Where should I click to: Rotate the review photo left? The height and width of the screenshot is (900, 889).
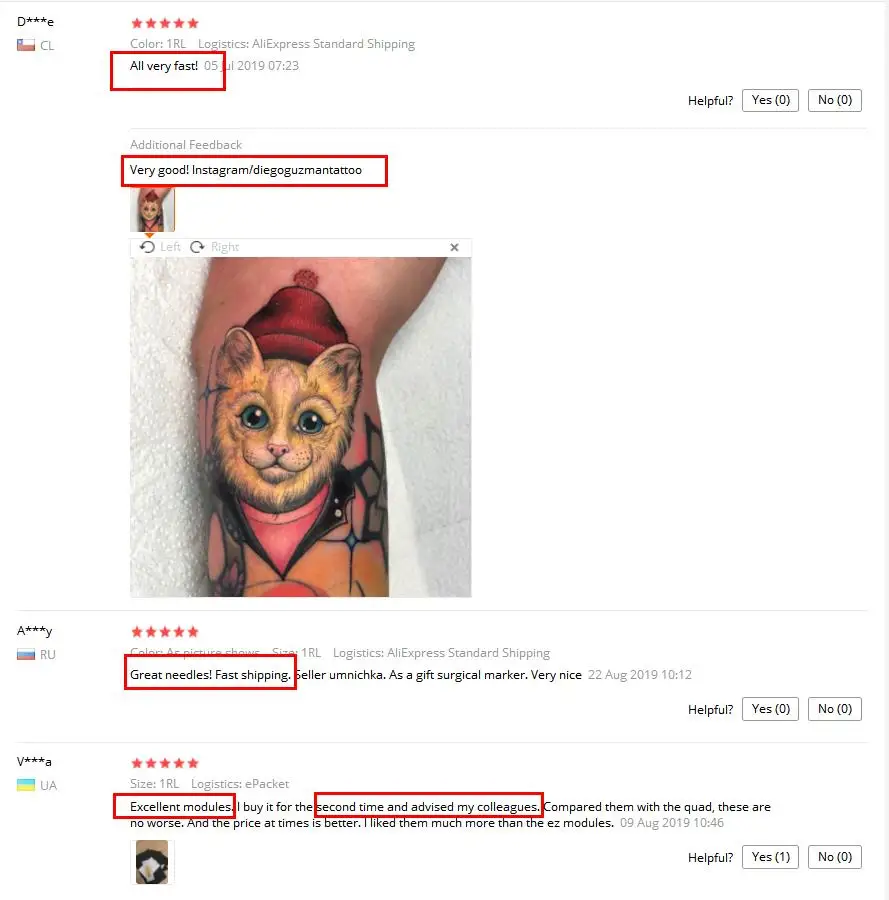point(160,247)
